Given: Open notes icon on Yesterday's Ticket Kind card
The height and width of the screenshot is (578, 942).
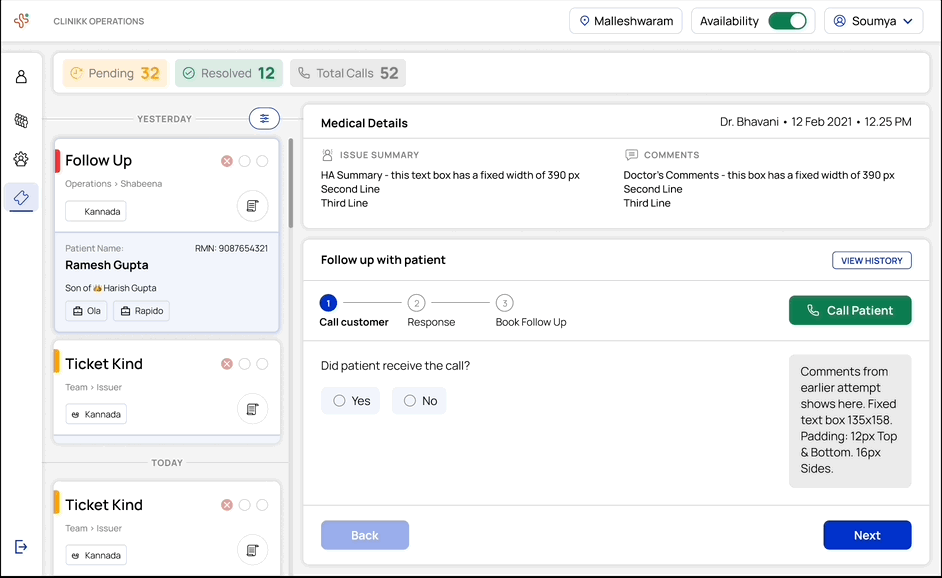Looking at the screenshot, I should pos(252,409).
